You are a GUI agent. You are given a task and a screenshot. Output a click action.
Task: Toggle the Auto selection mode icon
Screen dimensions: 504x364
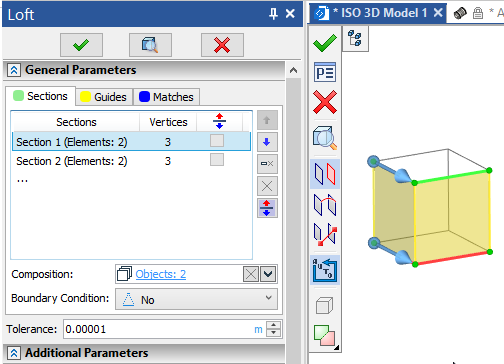coord(325,270)
